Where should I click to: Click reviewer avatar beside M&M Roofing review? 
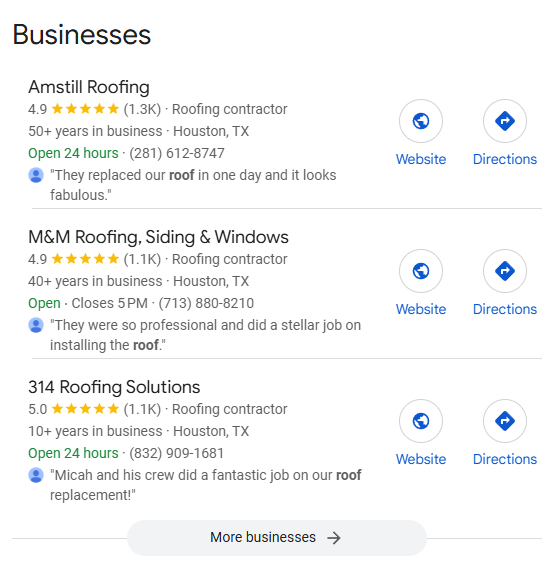coord(36,325)
